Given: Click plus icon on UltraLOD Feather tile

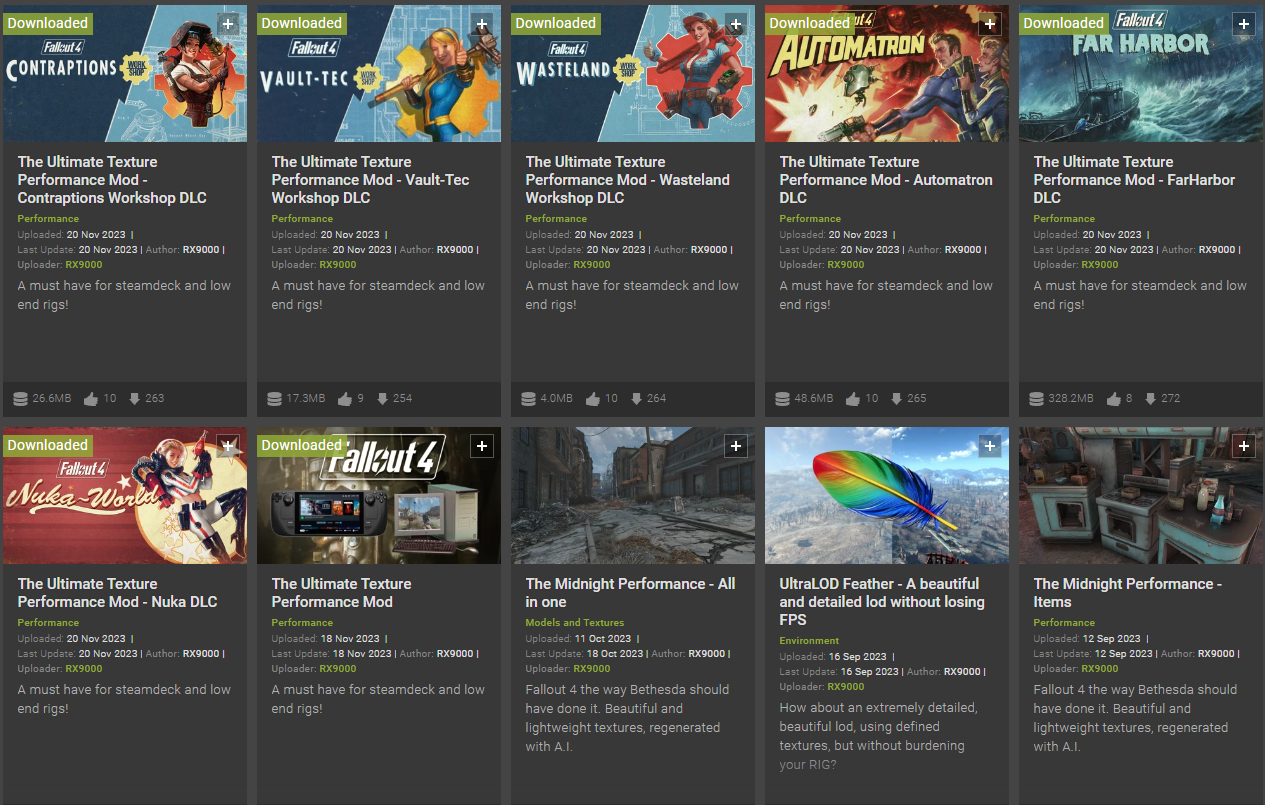Looking at the screenshot, I should [990, 446].
